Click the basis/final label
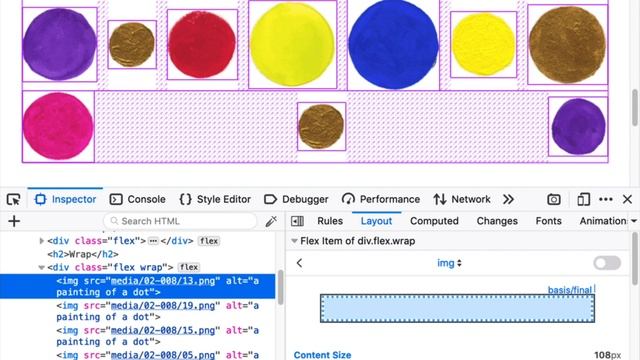 [x=570, y=290]
